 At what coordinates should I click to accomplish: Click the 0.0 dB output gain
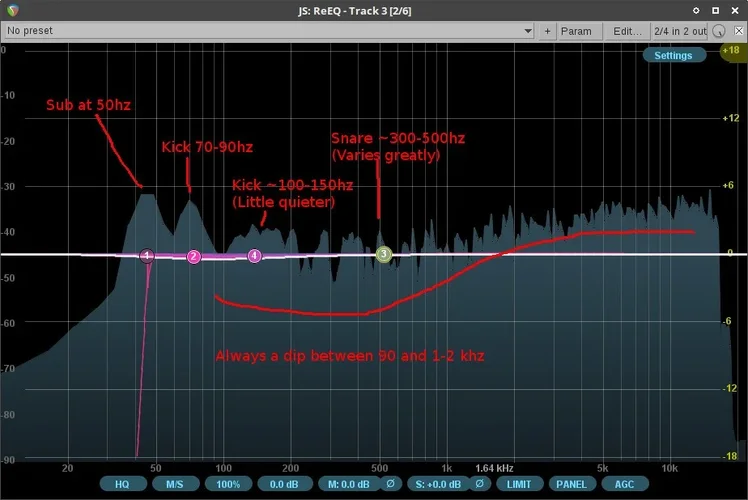284,484
